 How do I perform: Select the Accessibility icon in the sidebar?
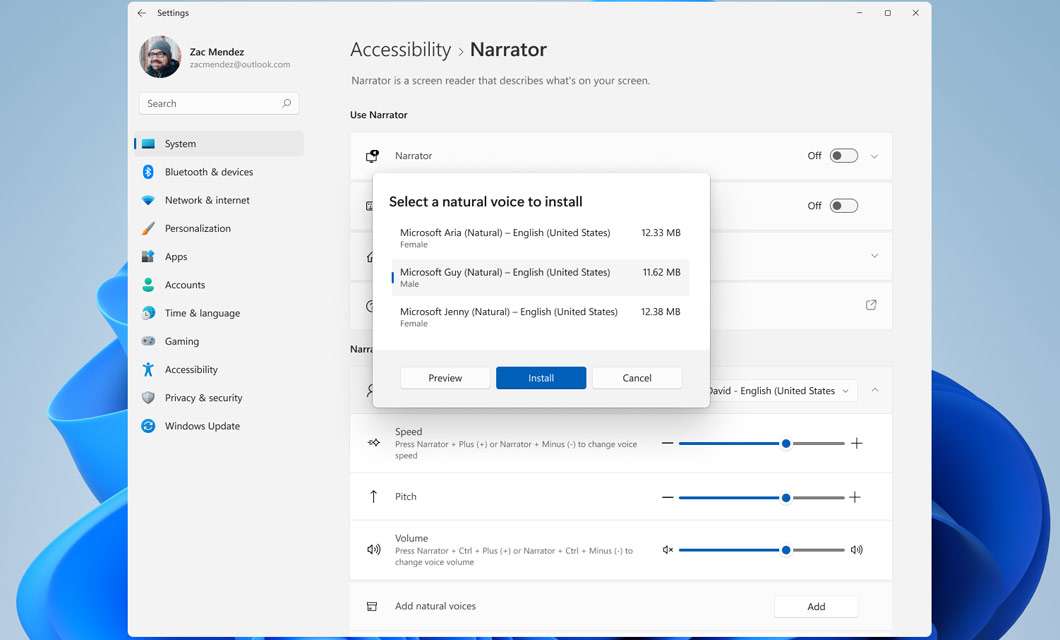click(148, 369)
